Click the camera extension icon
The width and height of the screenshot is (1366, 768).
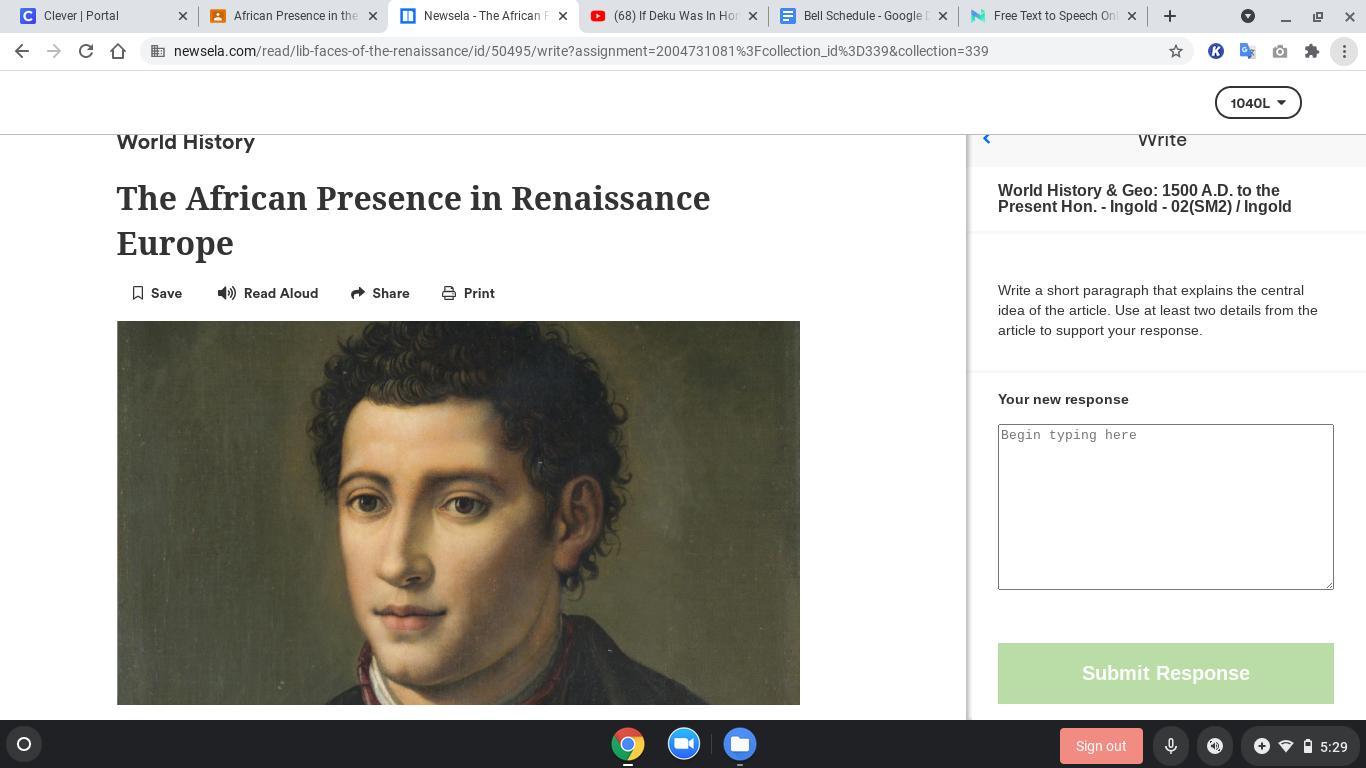1280,51
